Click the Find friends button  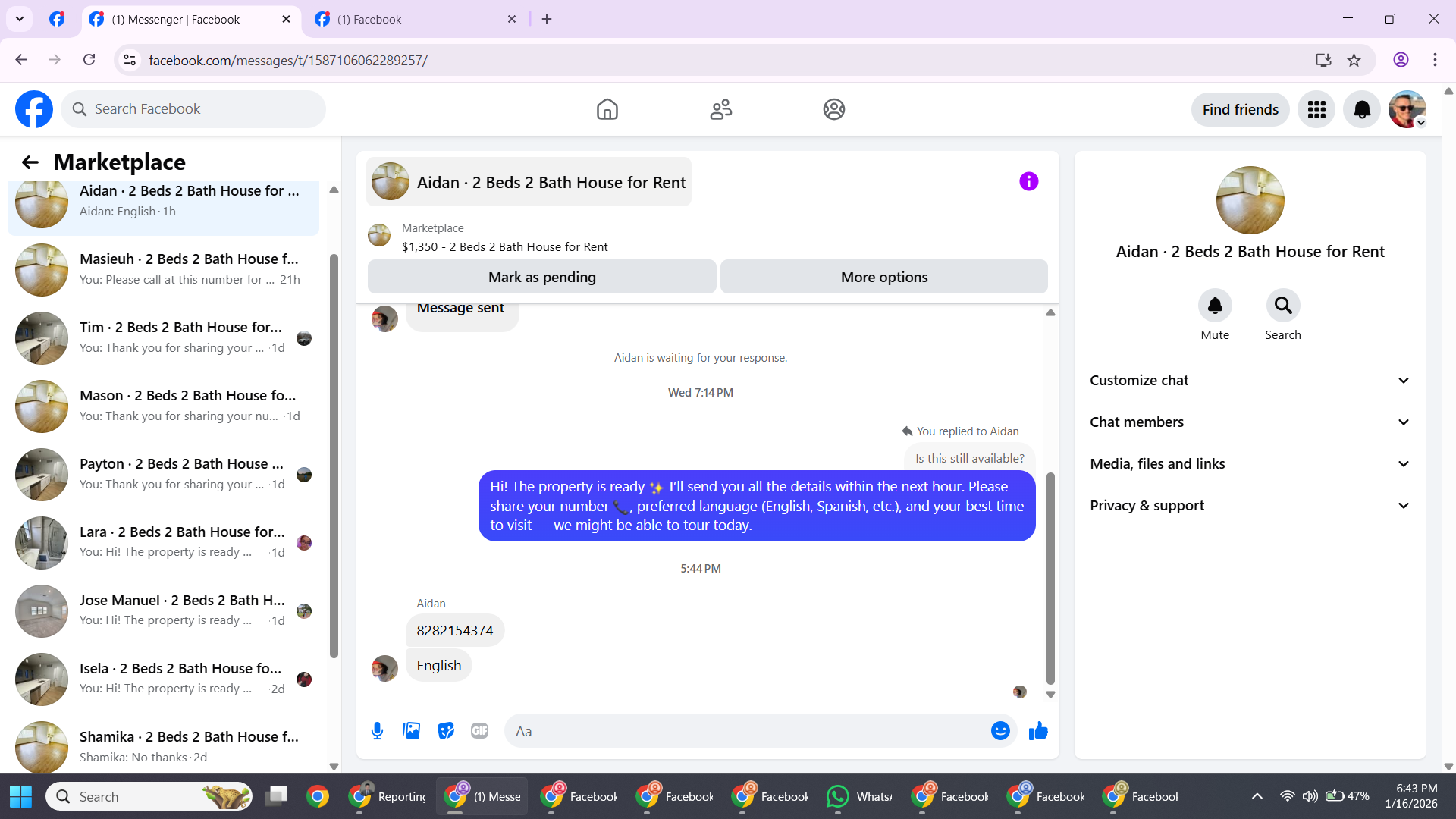coord(1240,110)
